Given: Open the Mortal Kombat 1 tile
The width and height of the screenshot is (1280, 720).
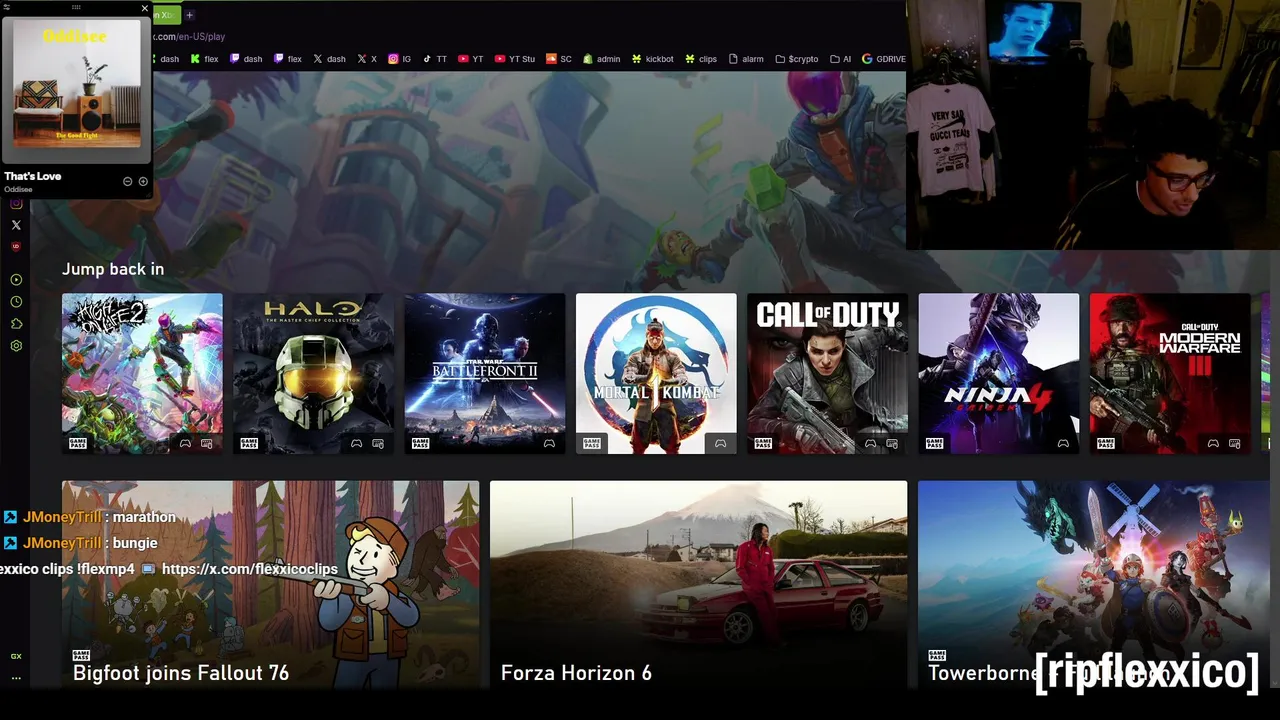Looking at the screenshot, I should (x=656, y=373).
